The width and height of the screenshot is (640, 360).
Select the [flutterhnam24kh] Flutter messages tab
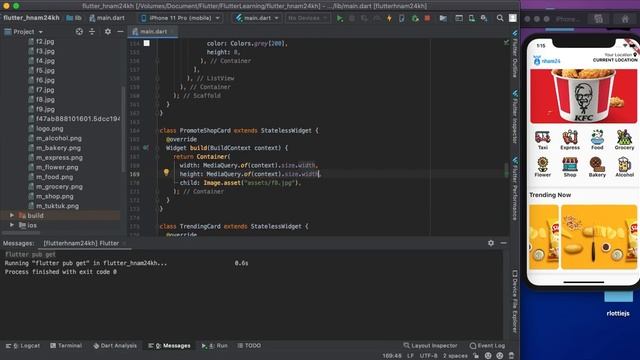[81, 243]
